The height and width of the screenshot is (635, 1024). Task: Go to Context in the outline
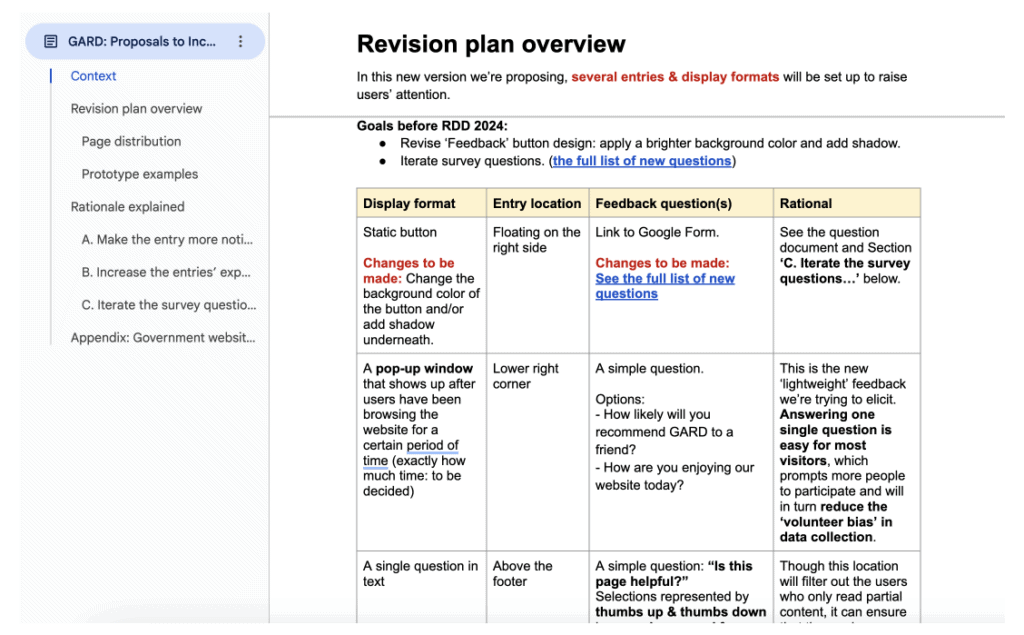93,76
